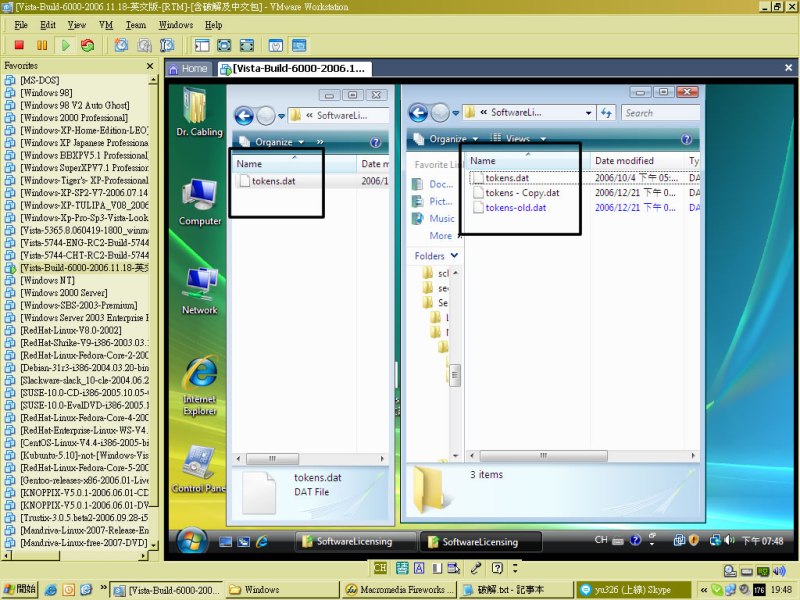This screenshot has height=600, width=800.
Task: Select tokens - Copy.dat file
Action: (516, 193)
